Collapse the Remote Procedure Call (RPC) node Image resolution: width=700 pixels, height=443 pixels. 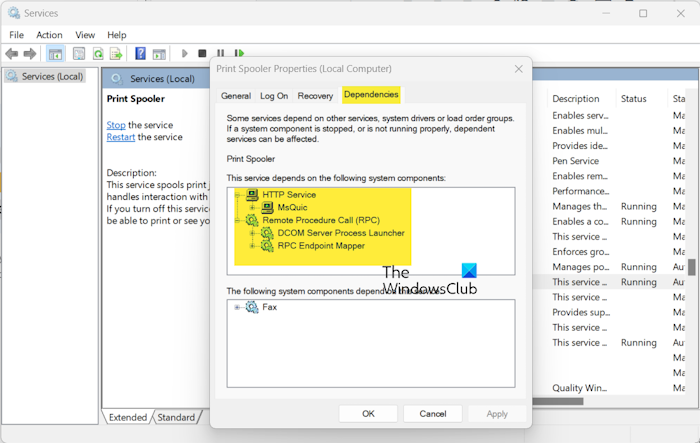point(238,220)
